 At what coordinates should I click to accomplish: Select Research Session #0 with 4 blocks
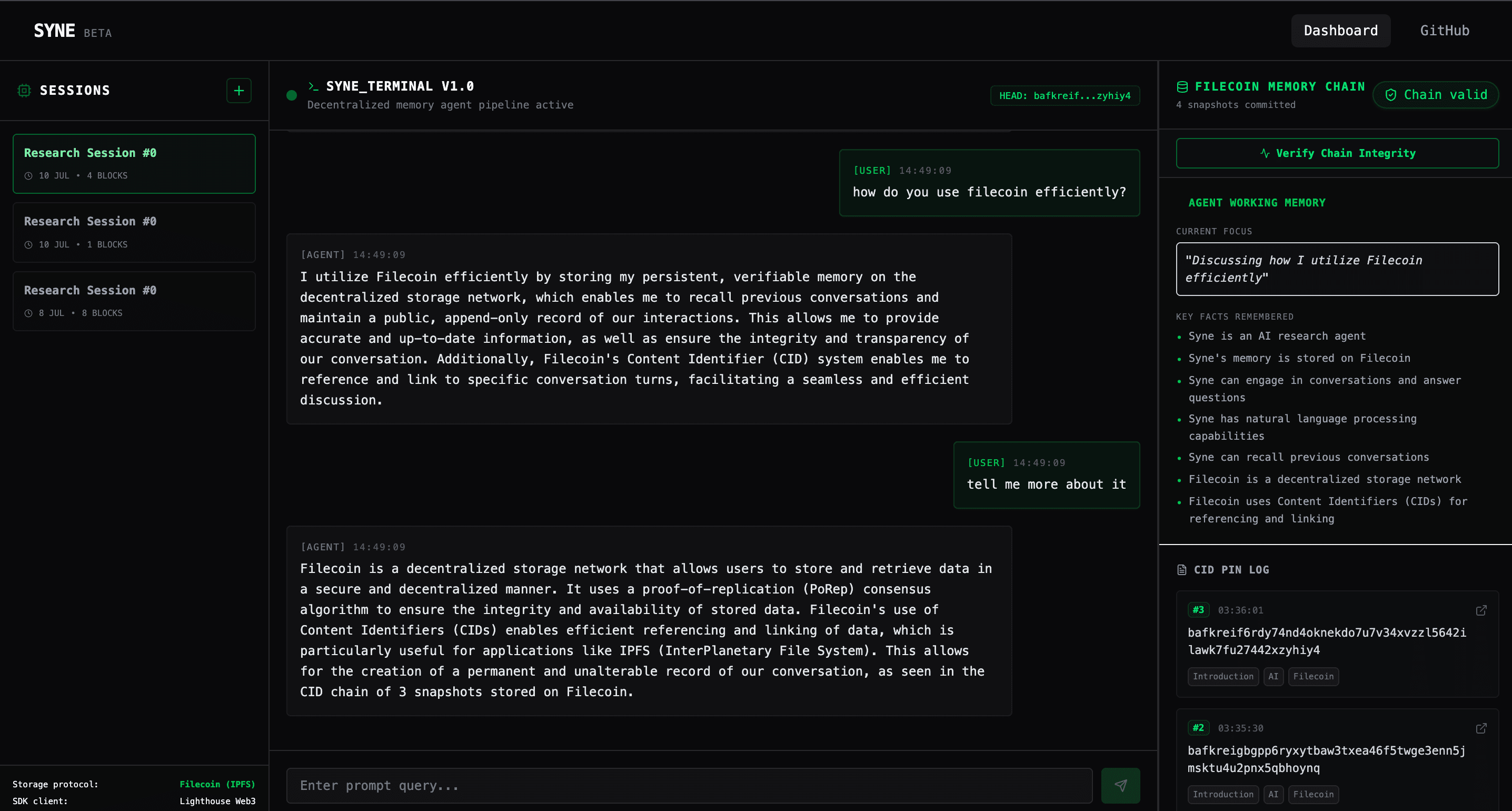point(134,163)
